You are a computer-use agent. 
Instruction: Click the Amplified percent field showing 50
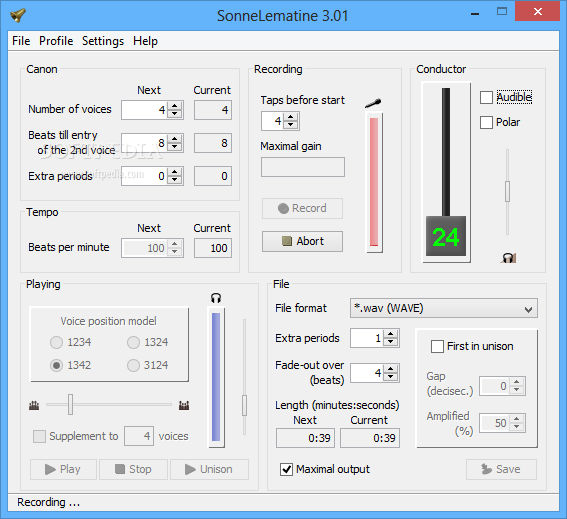coord(495,423)
